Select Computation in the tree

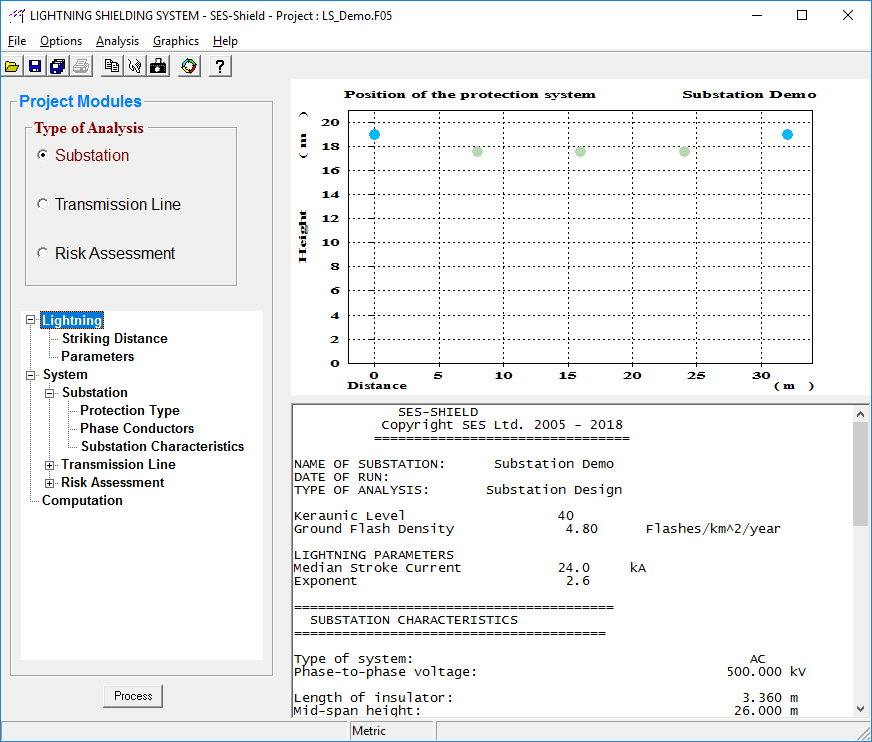(x=82, y=500)
